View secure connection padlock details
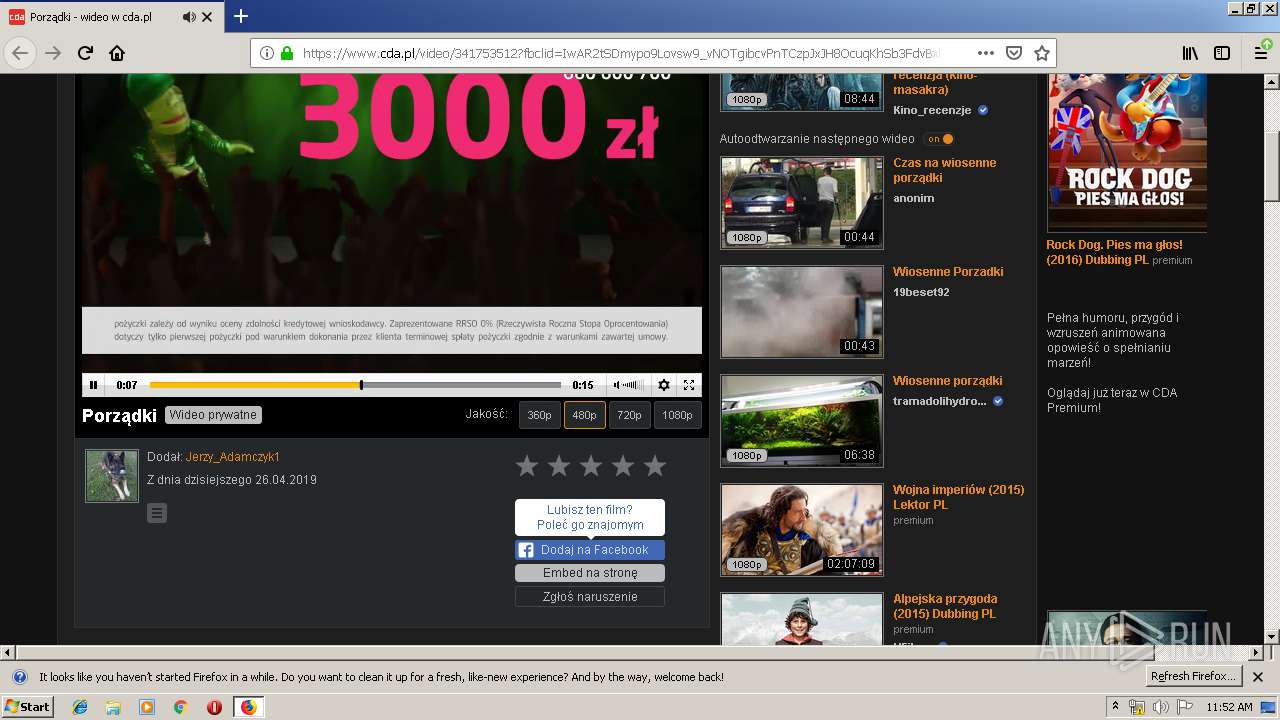The width and height of the screenshot is (1280, 720). click(x=287, y=53)
